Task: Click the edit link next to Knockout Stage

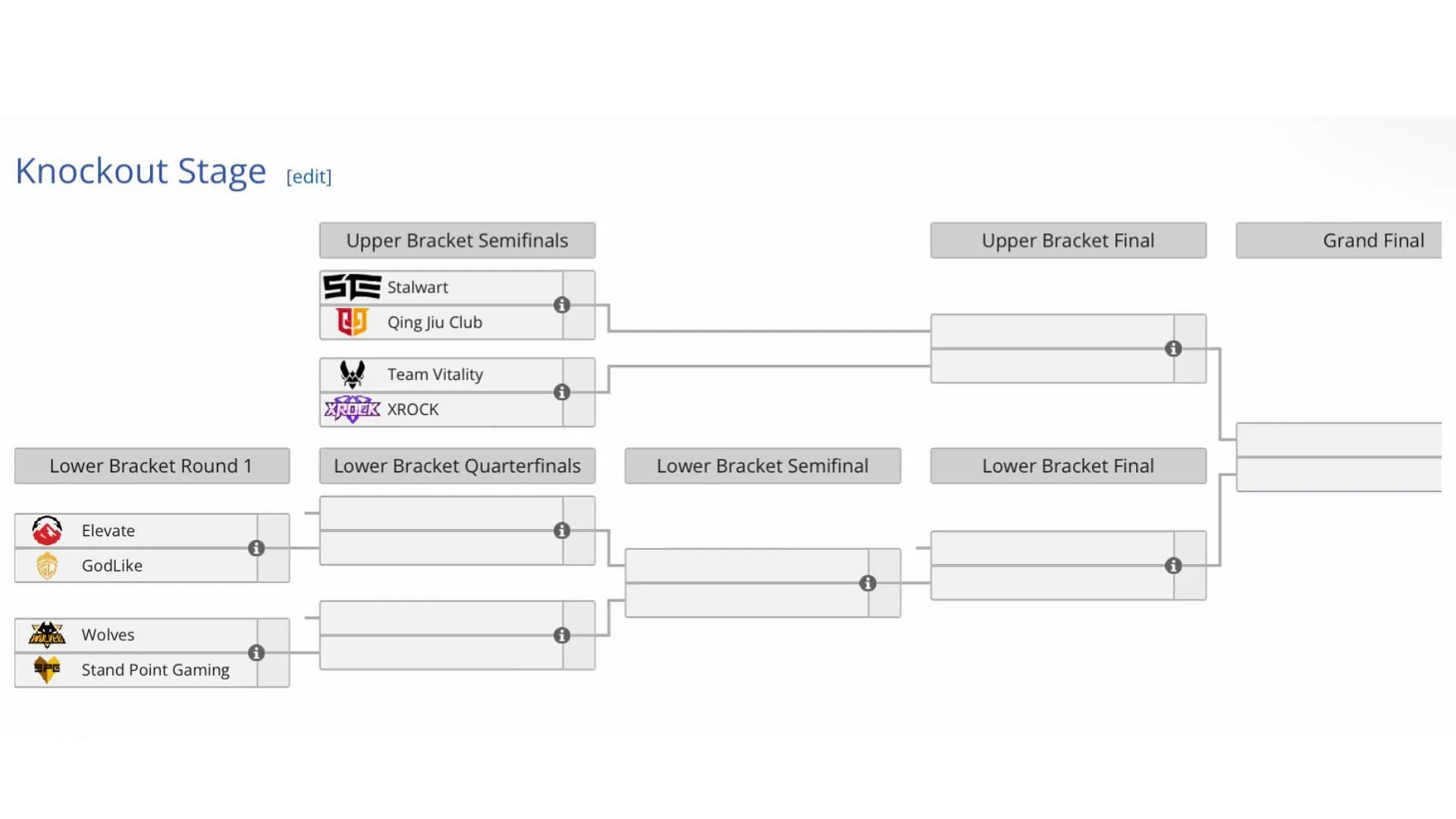Action: pyautogui.click(x=308, y=176)
